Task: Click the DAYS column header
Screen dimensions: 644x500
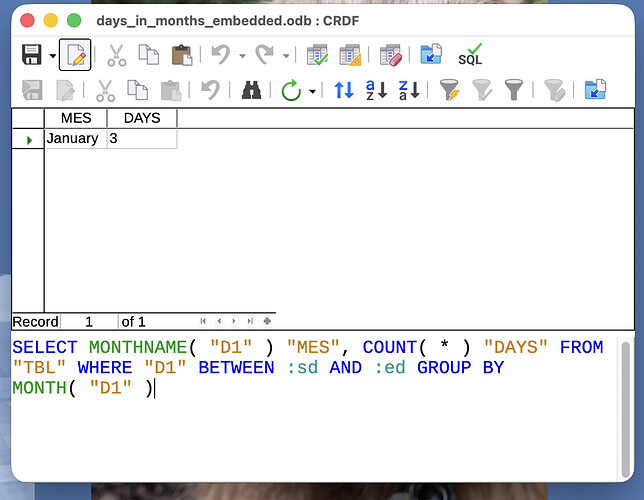Action: click(142, 118)
